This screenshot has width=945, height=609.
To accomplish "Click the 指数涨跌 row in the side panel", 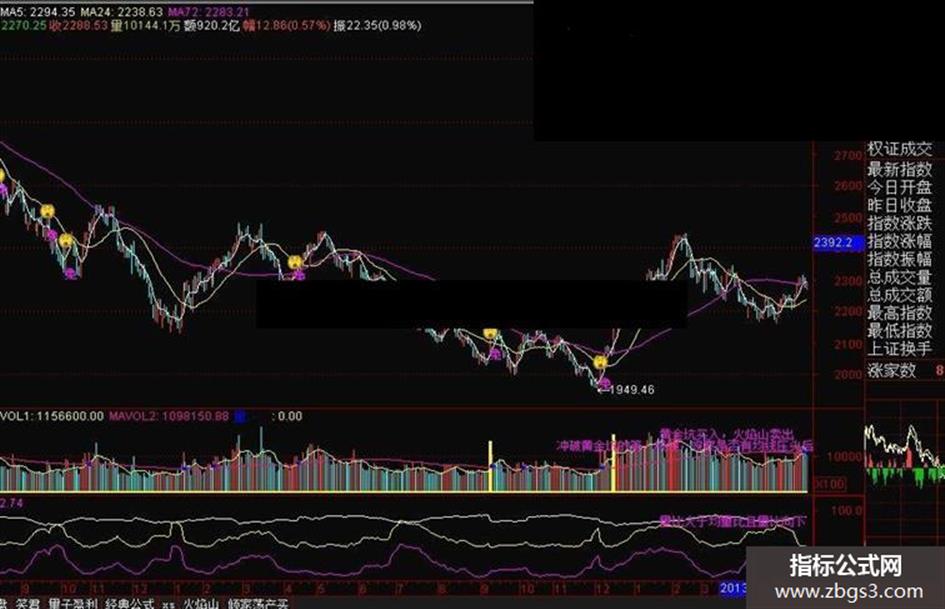I will pos(900,223).
